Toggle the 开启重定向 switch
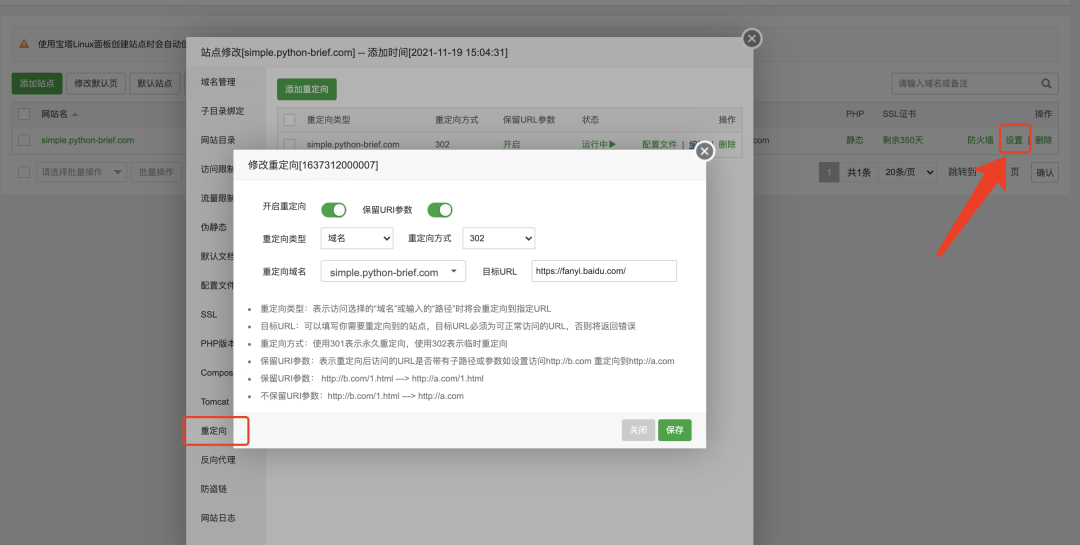Screen dimensions: 1080x545 pos(333,210)
